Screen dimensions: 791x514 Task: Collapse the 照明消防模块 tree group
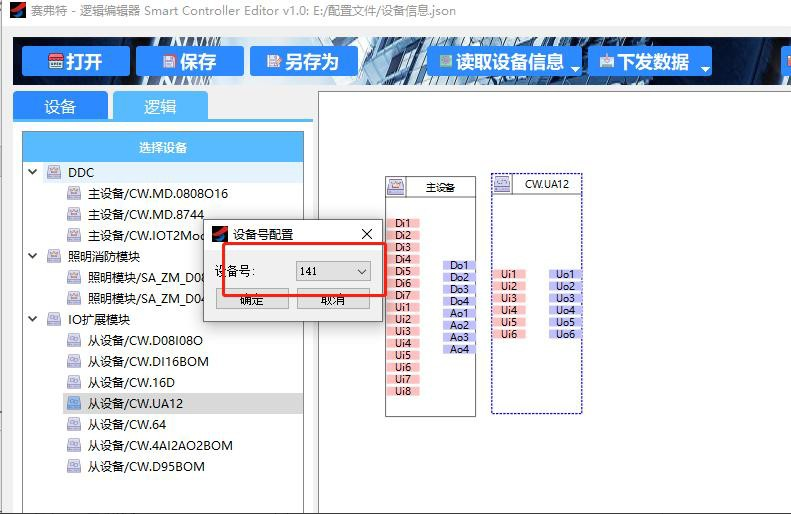coord(33,257)
